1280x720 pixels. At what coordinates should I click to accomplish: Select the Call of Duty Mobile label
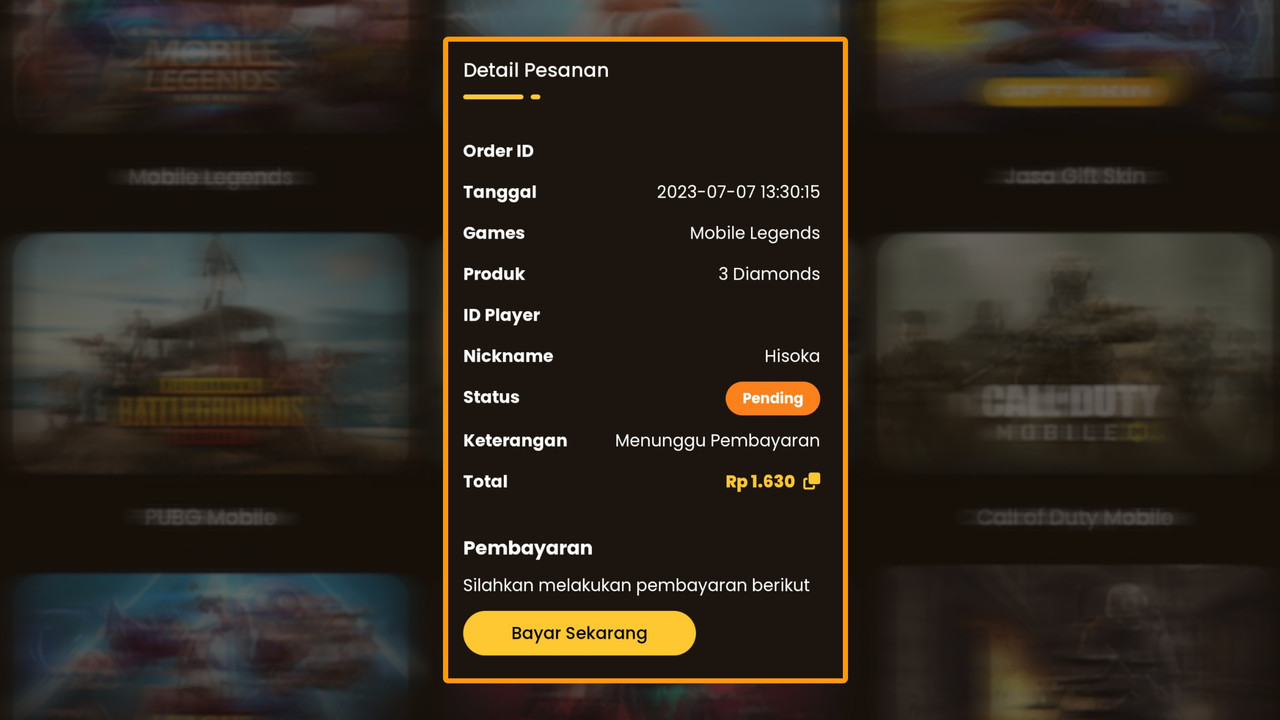[1074, 517]
